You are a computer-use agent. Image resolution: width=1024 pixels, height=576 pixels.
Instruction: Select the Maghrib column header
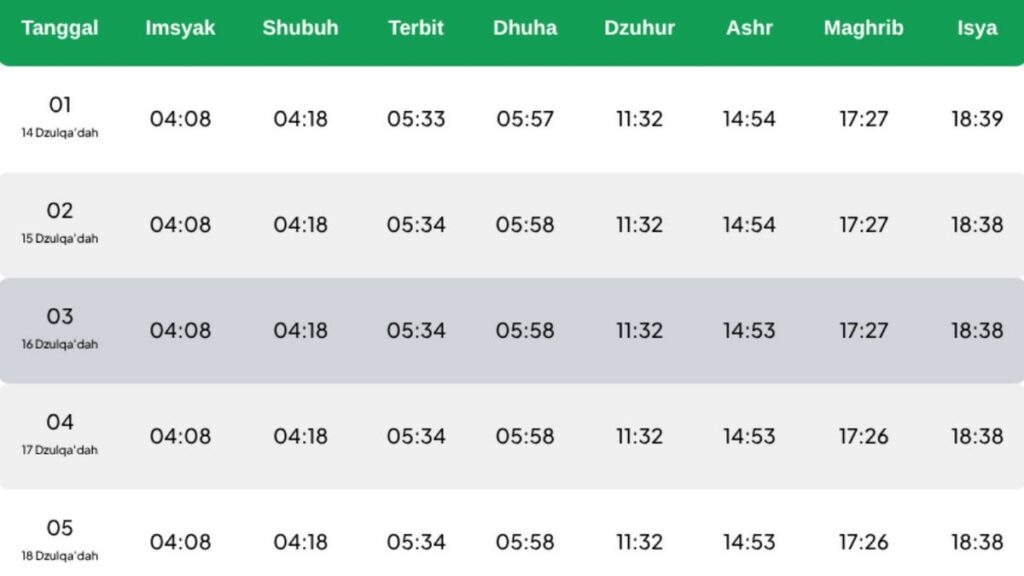(x=863, y=28)
